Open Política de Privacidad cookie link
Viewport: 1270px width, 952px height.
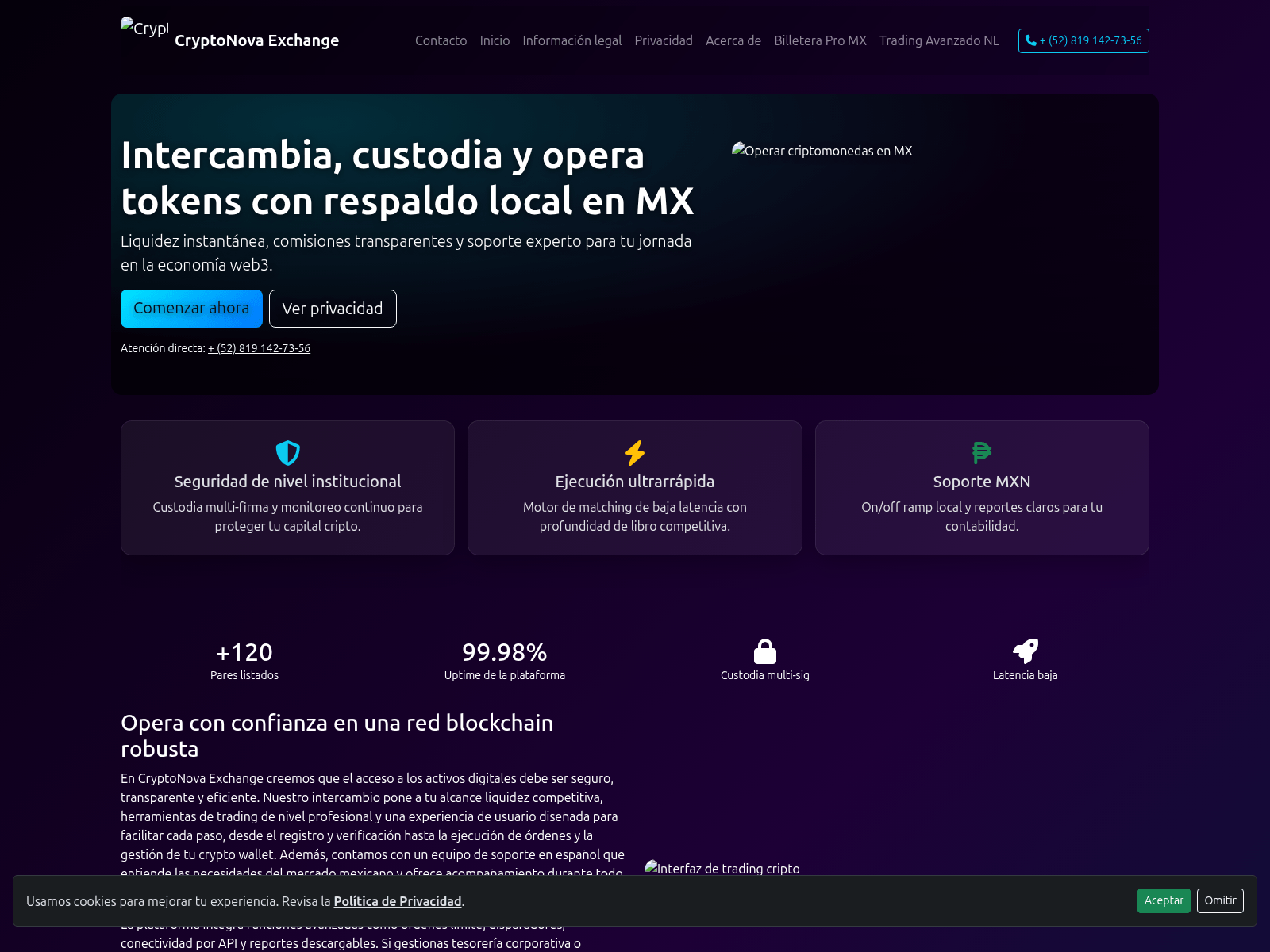click(x=398, y=901)
